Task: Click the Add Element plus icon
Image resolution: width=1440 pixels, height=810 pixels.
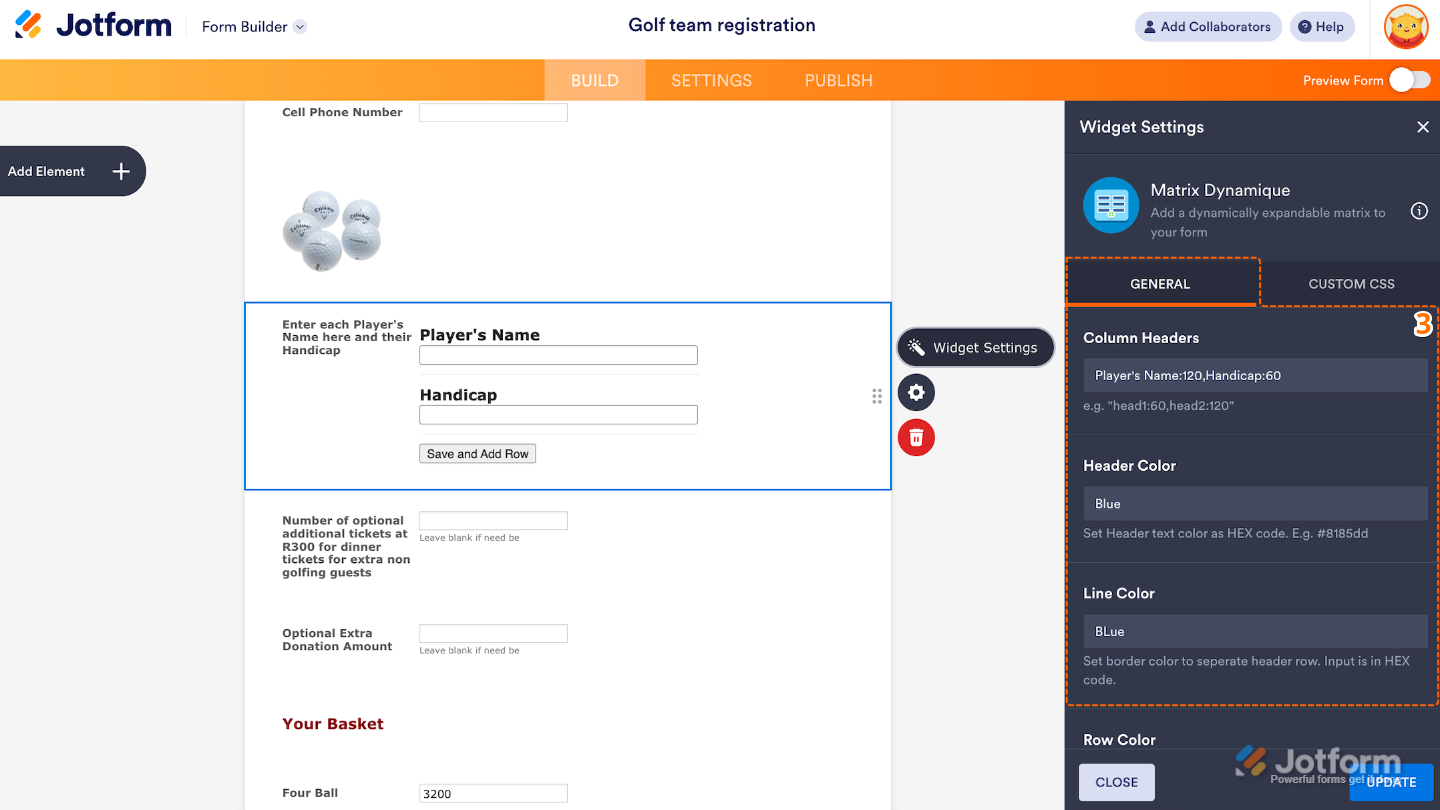Action: (121, 170)
